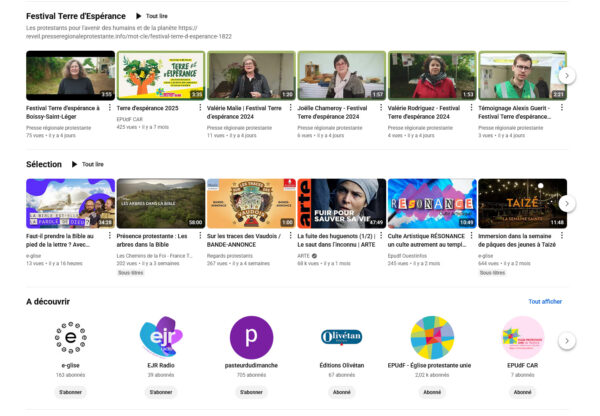Open EPUdF CAR channel avatar
Image resolution: width=600 pixels, height=416 pixels.
click(x=523, y=338)
